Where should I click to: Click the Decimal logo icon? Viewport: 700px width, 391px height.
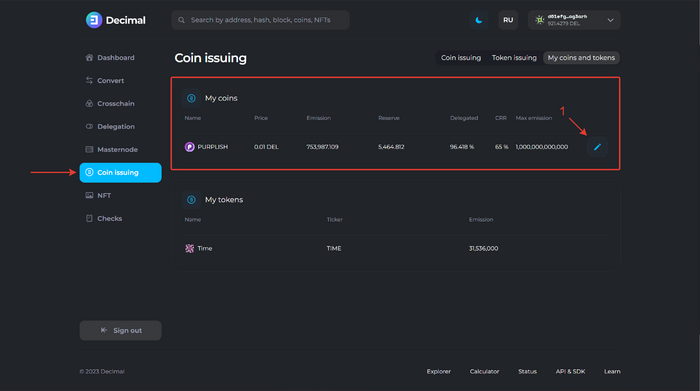(94, 20)
